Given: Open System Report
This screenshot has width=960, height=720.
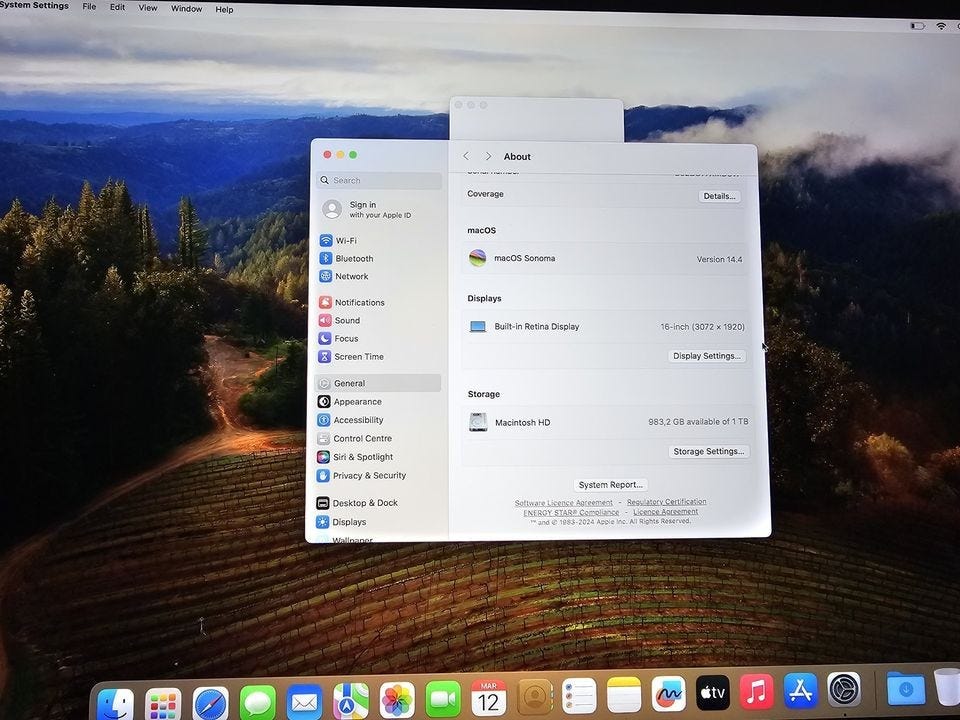Looking at the screenshot, I should (x=610, y=484).
